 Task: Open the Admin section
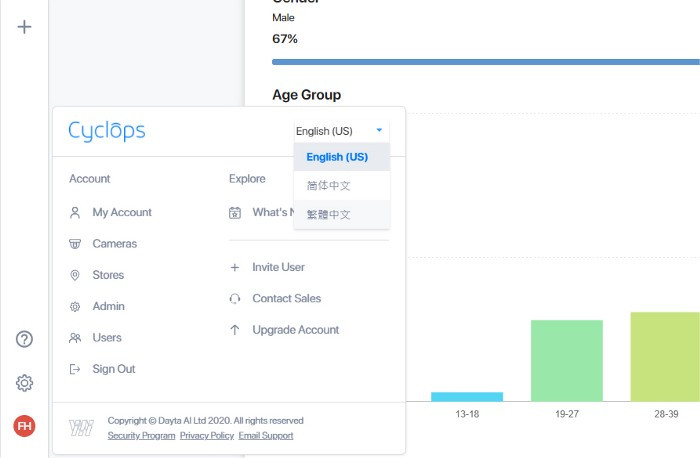point(108,306)
